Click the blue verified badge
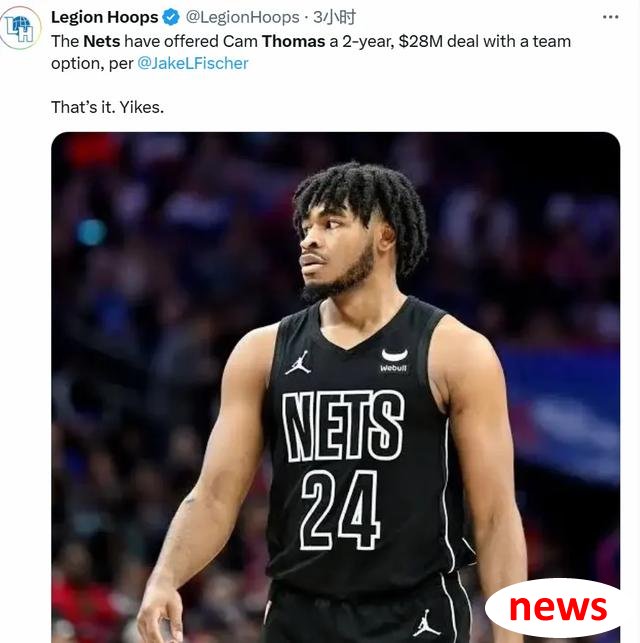Viewport: 640px width, 643px height. click(171, 17)
